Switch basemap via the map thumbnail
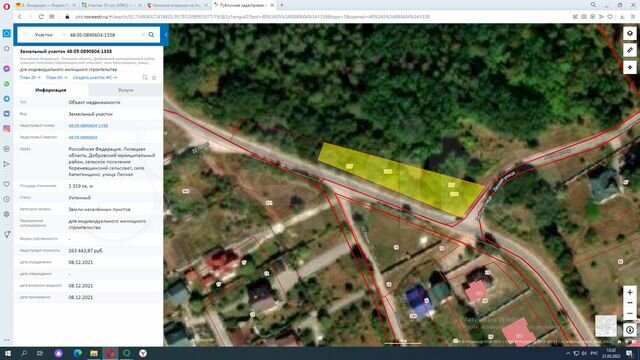 tap(606, 325)
